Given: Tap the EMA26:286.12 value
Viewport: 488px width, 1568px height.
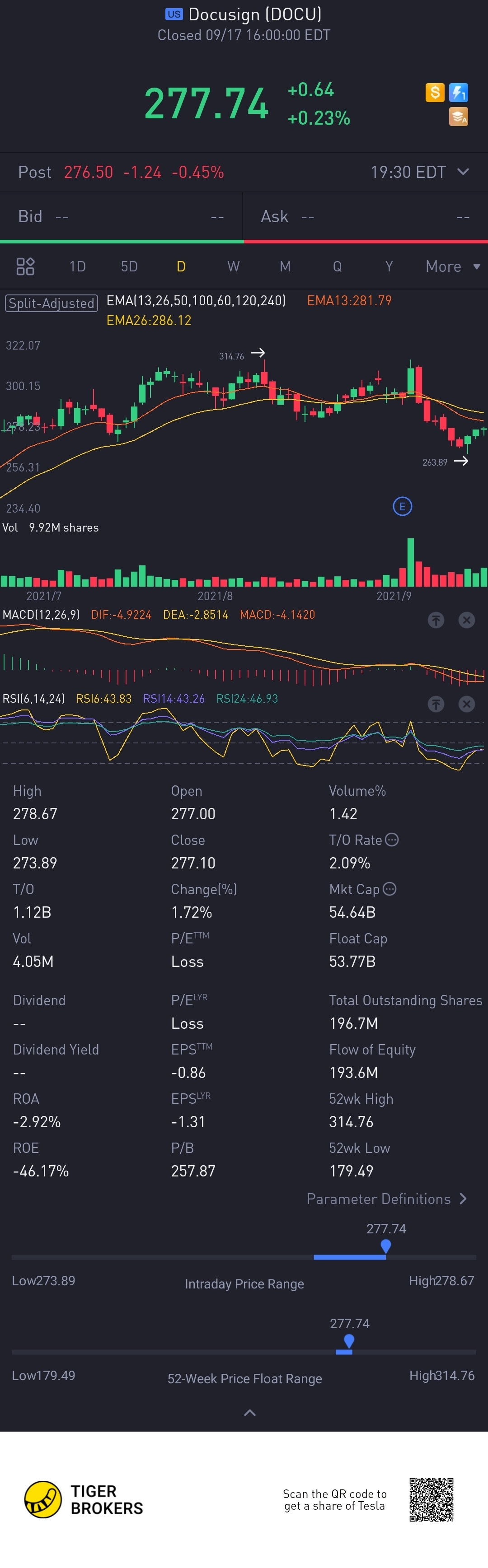Looking at the screenshot, I should 149,320.
